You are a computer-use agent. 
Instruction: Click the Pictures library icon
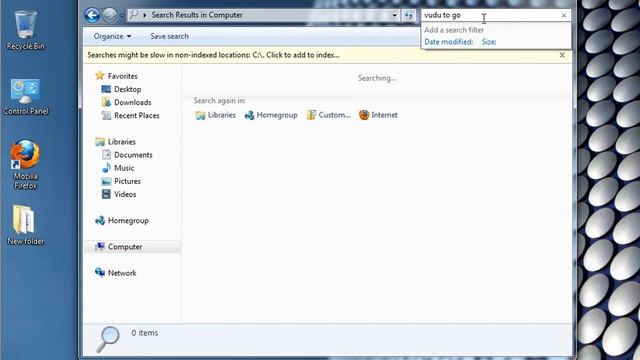coord(106,181)
